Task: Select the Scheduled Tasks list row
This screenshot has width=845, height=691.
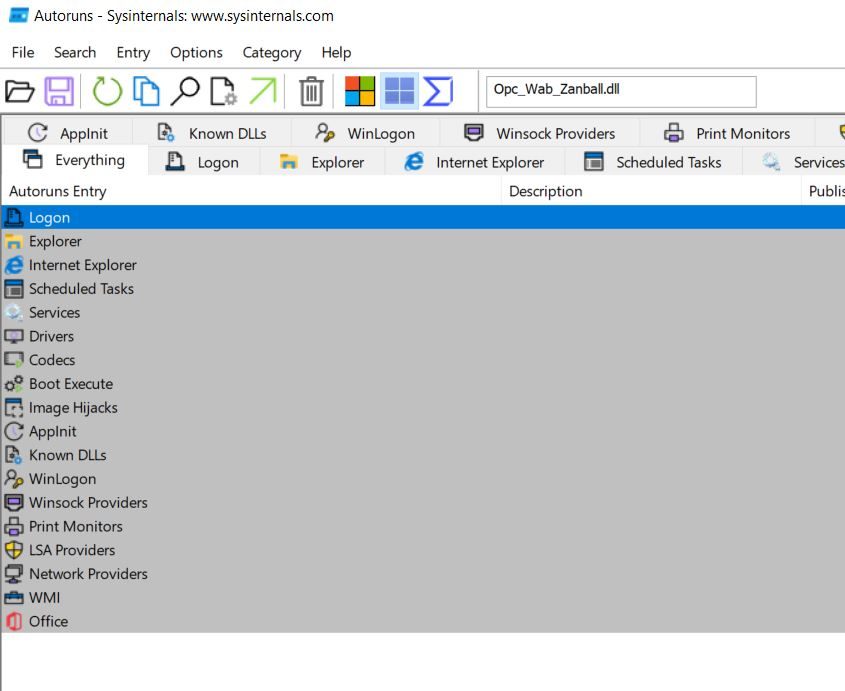Action: (x=423, y=288)
